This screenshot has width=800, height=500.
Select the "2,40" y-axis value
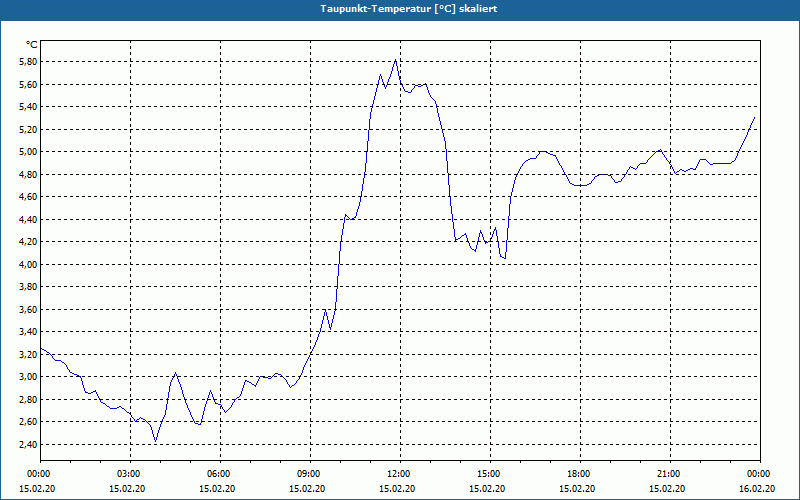(29, 444)
